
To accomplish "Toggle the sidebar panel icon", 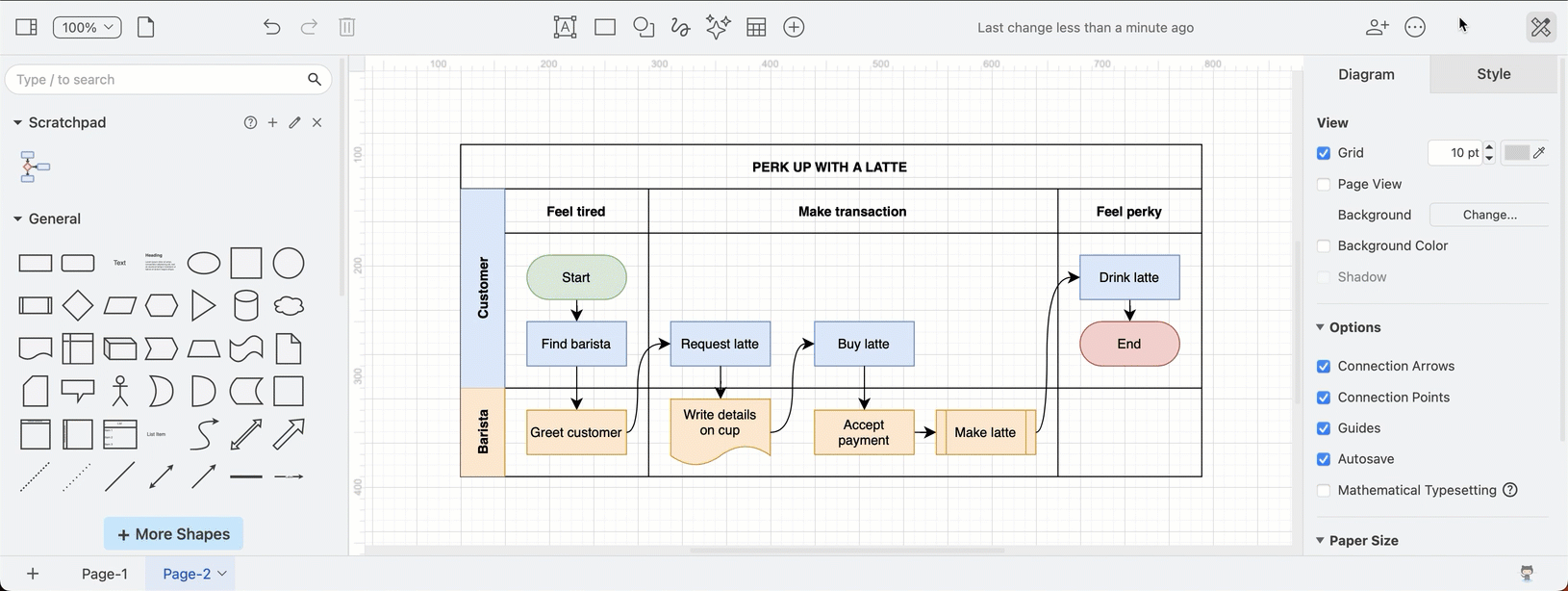I will (27, 27).
